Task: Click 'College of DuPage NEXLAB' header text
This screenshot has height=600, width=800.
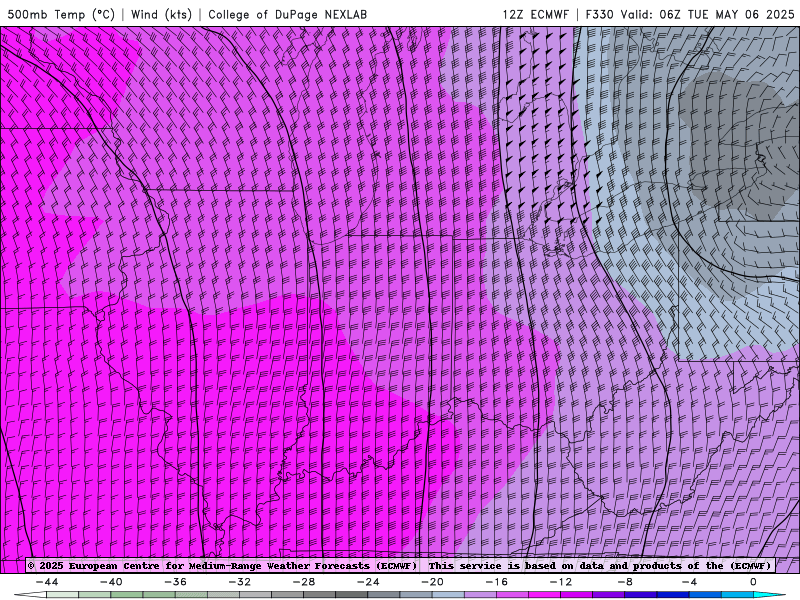Action: pos(287,14)
